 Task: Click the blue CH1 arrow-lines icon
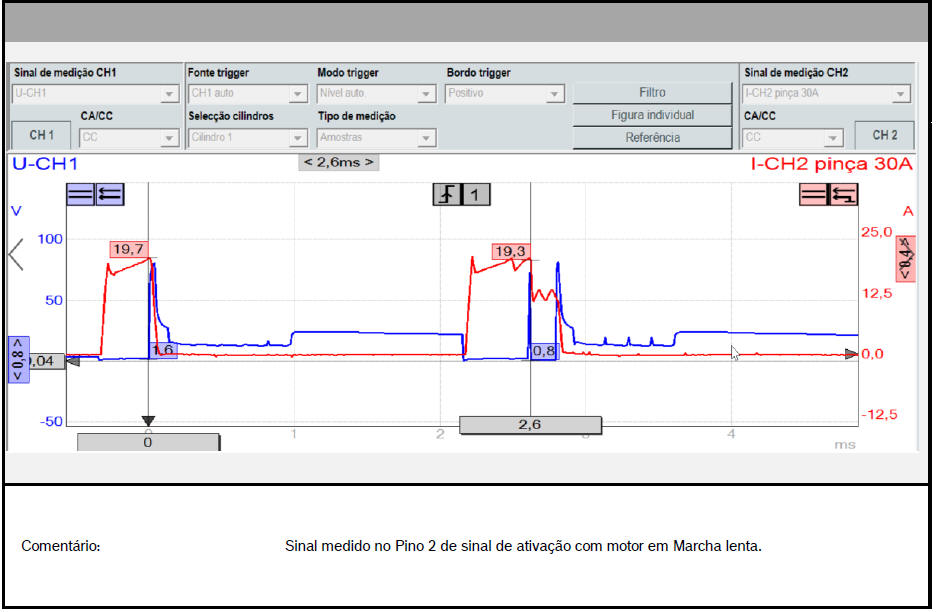108,195
